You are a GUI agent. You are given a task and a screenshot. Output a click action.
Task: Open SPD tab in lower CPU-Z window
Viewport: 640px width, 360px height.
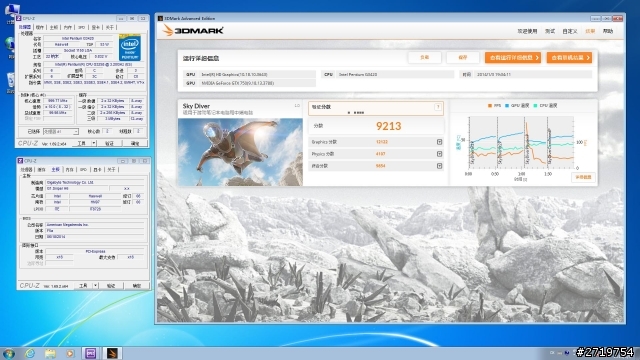pos(84,170)
